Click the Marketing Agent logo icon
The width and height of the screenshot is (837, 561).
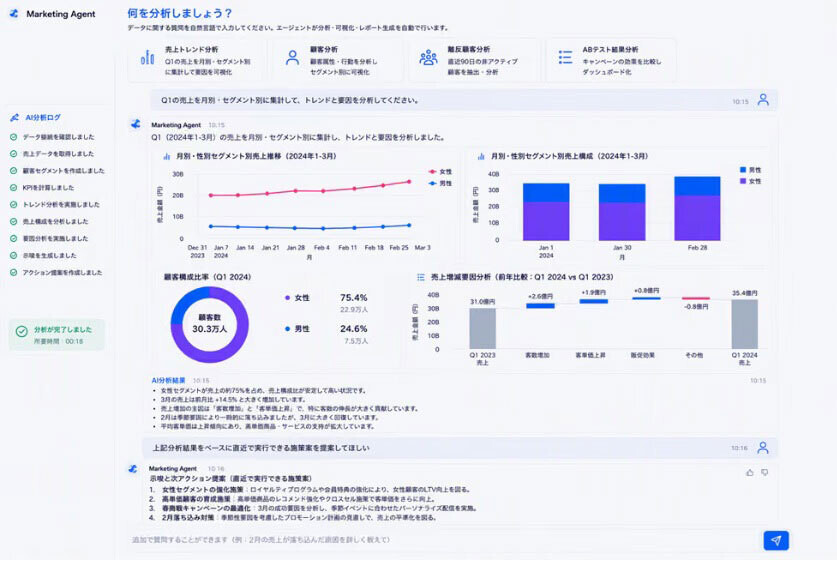(x=14, y=14)
